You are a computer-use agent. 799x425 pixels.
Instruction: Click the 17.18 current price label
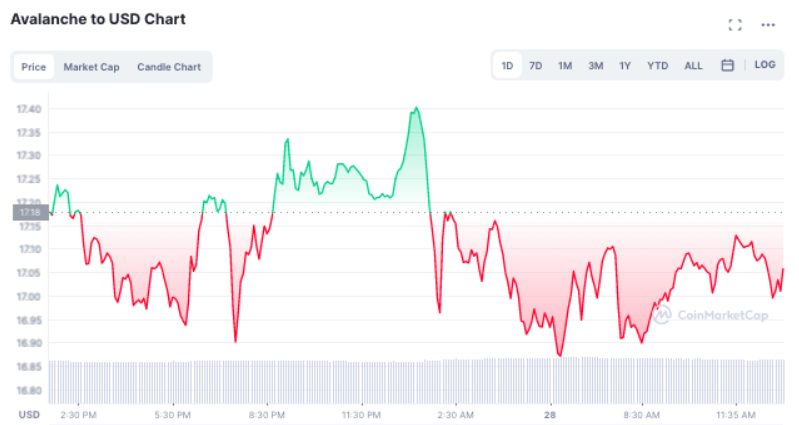tap(27, 212)
